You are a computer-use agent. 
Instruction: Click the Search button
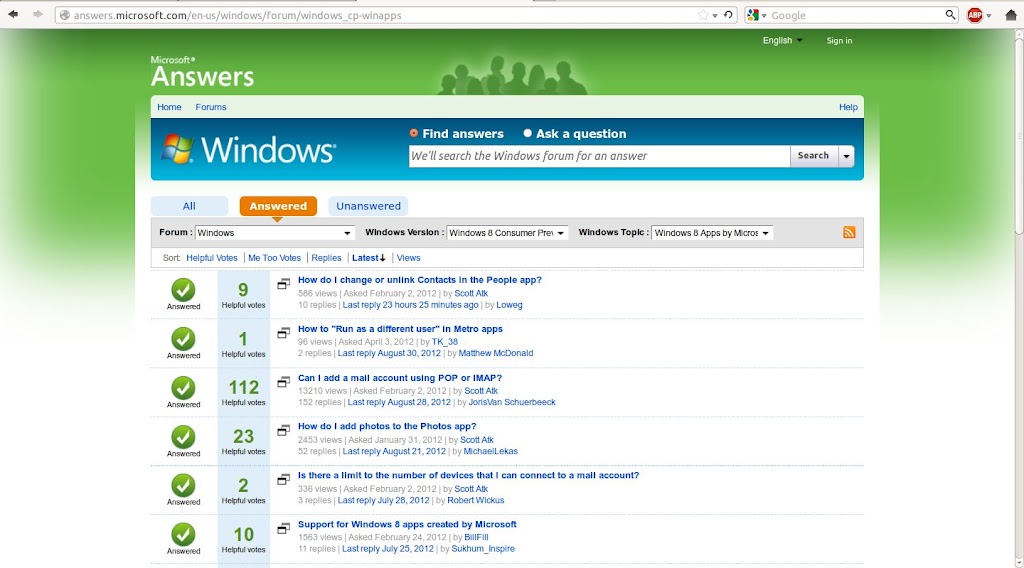tap(814, 156)
